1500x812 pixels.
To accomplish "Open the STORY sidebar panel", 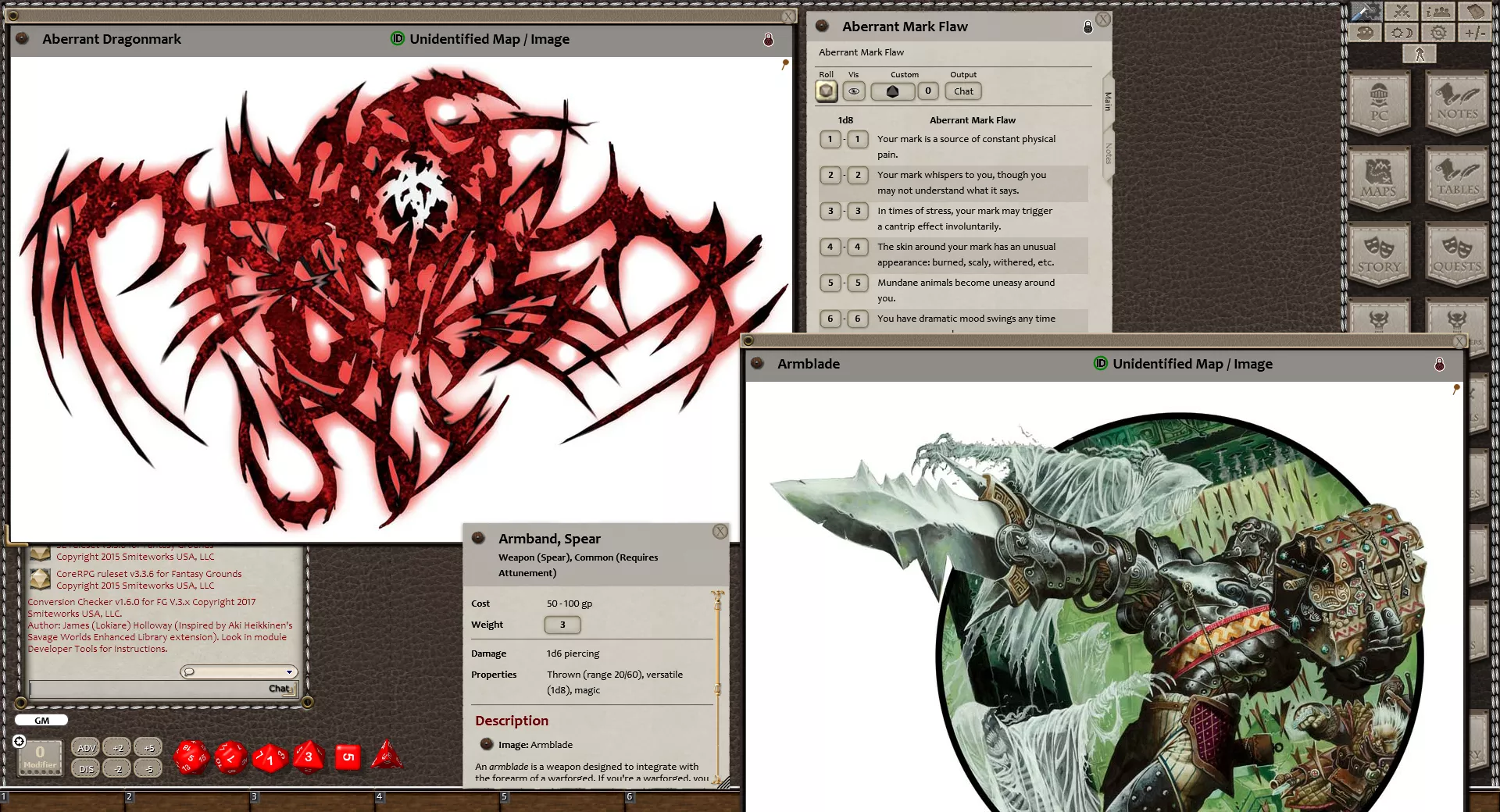I will coord(1379,255).
